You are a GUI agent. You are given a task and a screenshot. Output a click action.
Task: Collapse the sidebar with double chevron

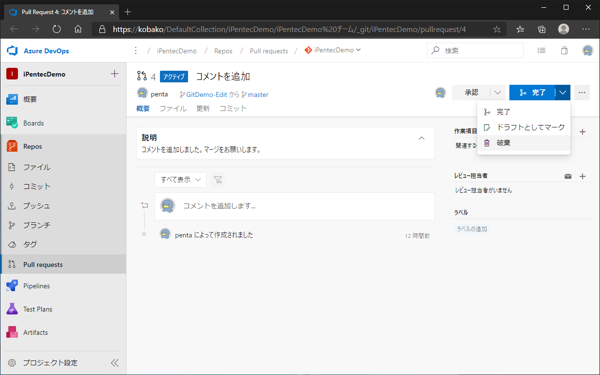[114, 362]
